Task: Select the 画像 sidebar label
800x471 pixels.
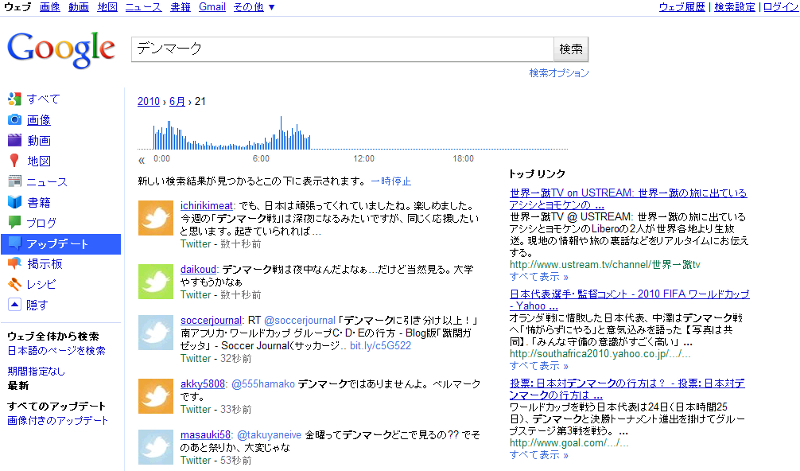Action: coord(39,120)
